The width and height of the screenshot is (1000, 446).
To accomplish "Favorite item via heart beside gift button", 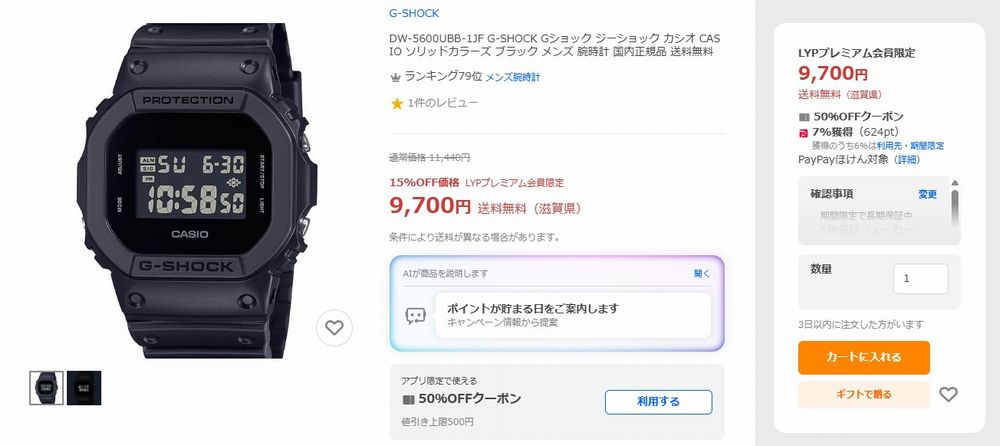I will point(948,394).
